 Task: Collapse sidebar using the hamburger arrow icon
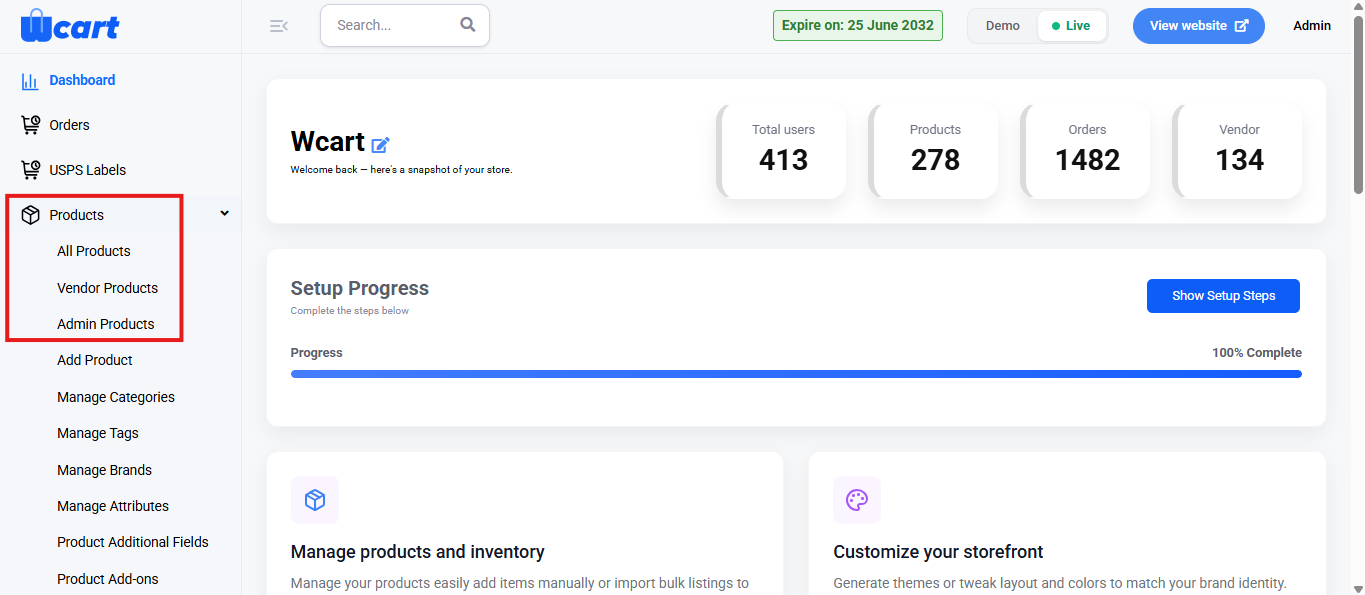point(279,26)
